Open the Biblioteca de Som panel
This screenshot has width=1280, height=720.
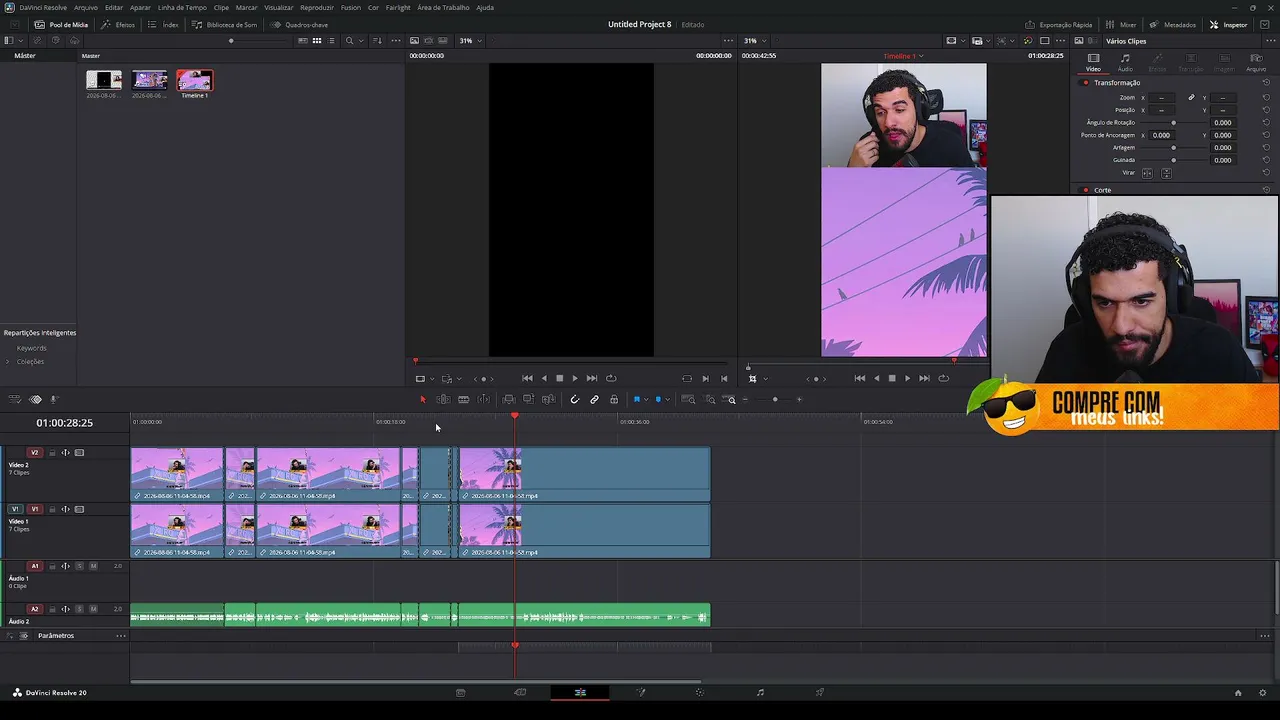coord(225,25)
